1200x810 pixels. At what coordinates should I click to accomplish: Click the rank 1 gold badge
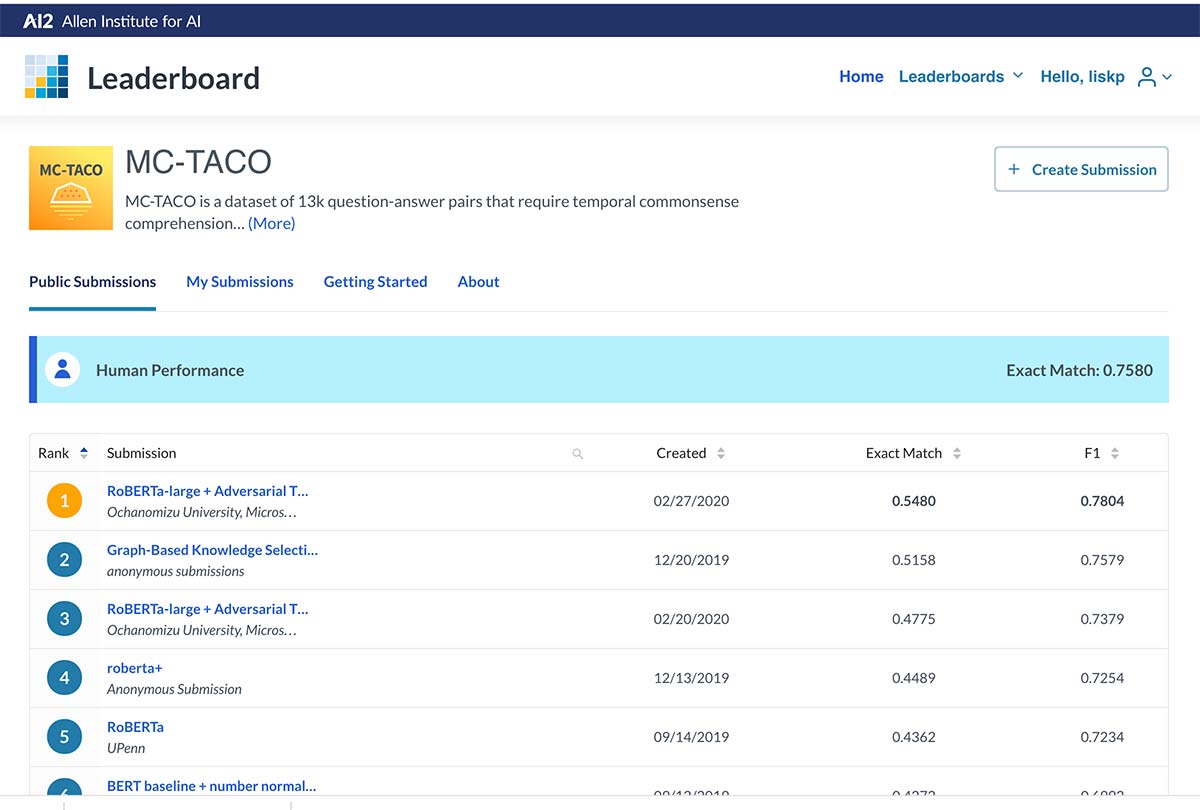click(65, 501)
